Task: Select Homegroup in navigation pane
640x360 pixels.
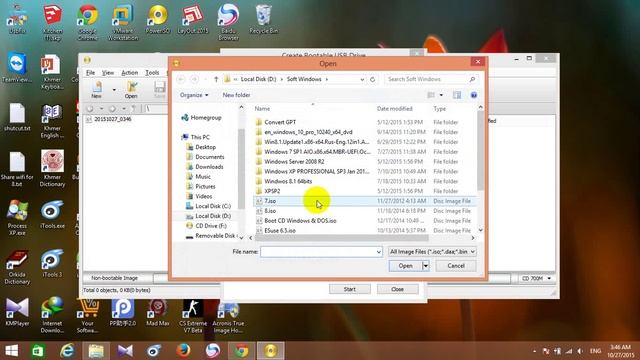Action: [x=201, y=118]
